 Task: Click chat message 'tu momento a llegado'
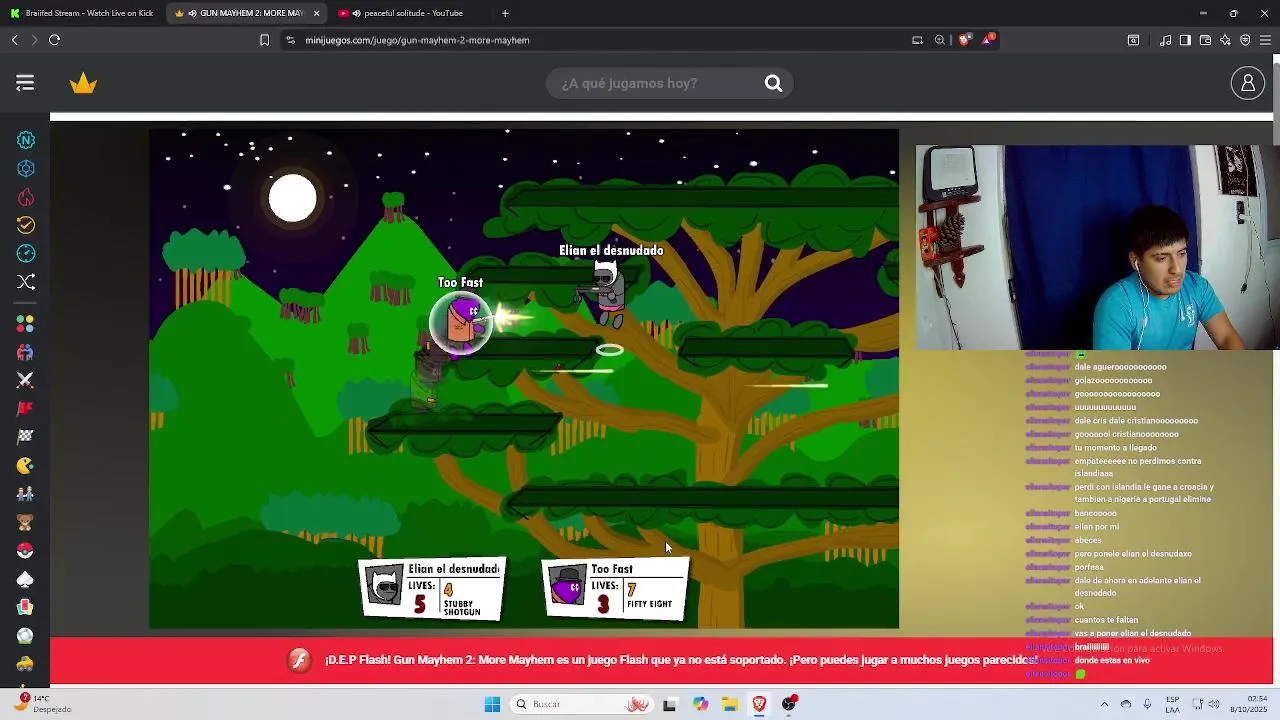tap(1115, 448)
